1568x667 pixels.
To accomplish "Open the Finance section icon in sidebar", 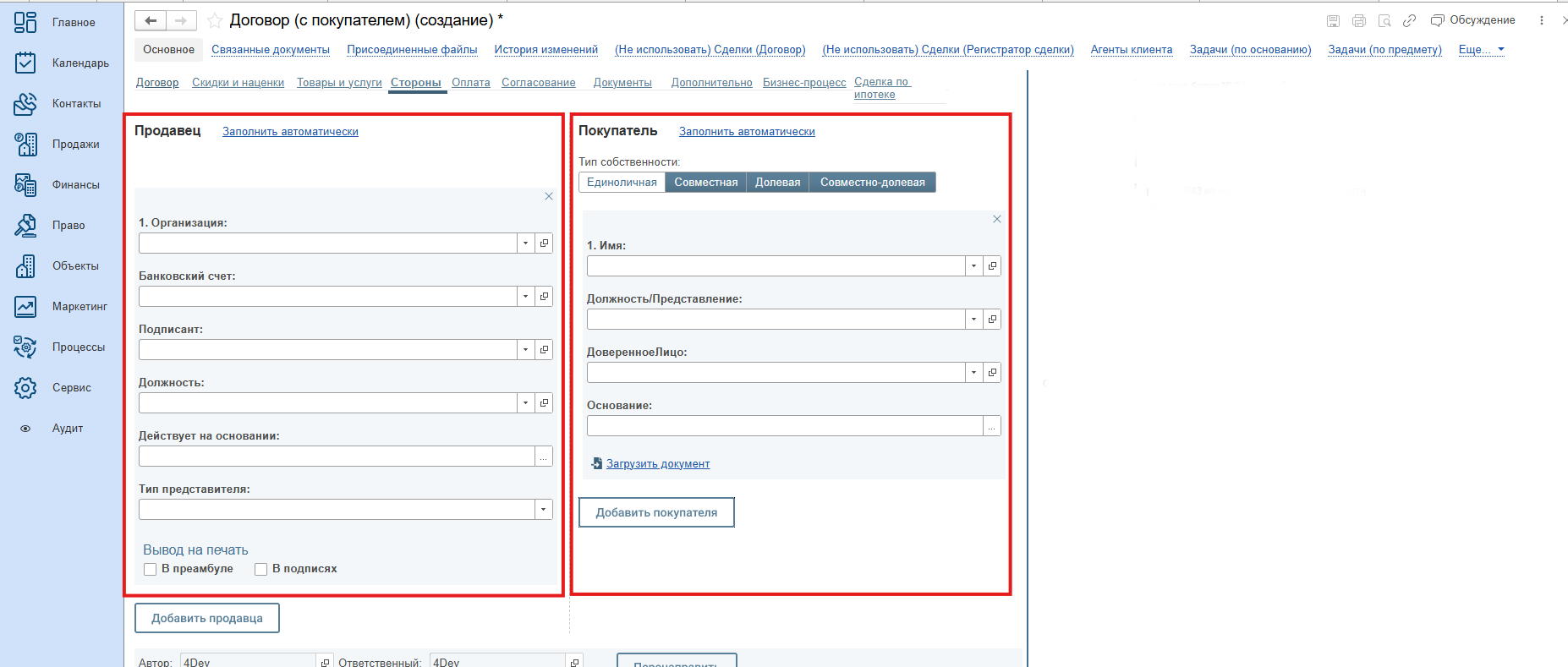I will click(x=25, y=185).
